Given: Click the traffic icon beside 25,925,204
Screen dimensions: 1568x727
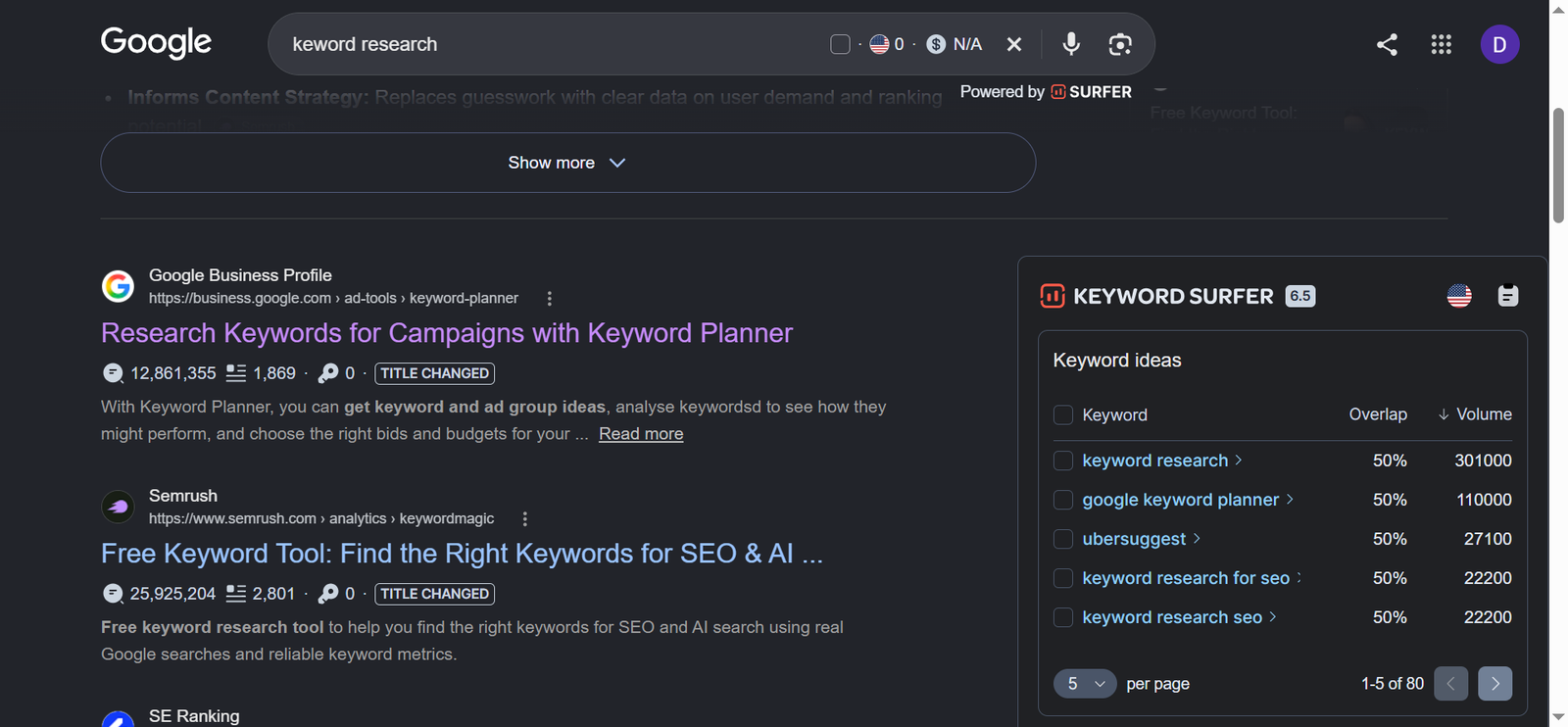Looking at the screenshot, I should pyautogui.click(x=113, y=594).
